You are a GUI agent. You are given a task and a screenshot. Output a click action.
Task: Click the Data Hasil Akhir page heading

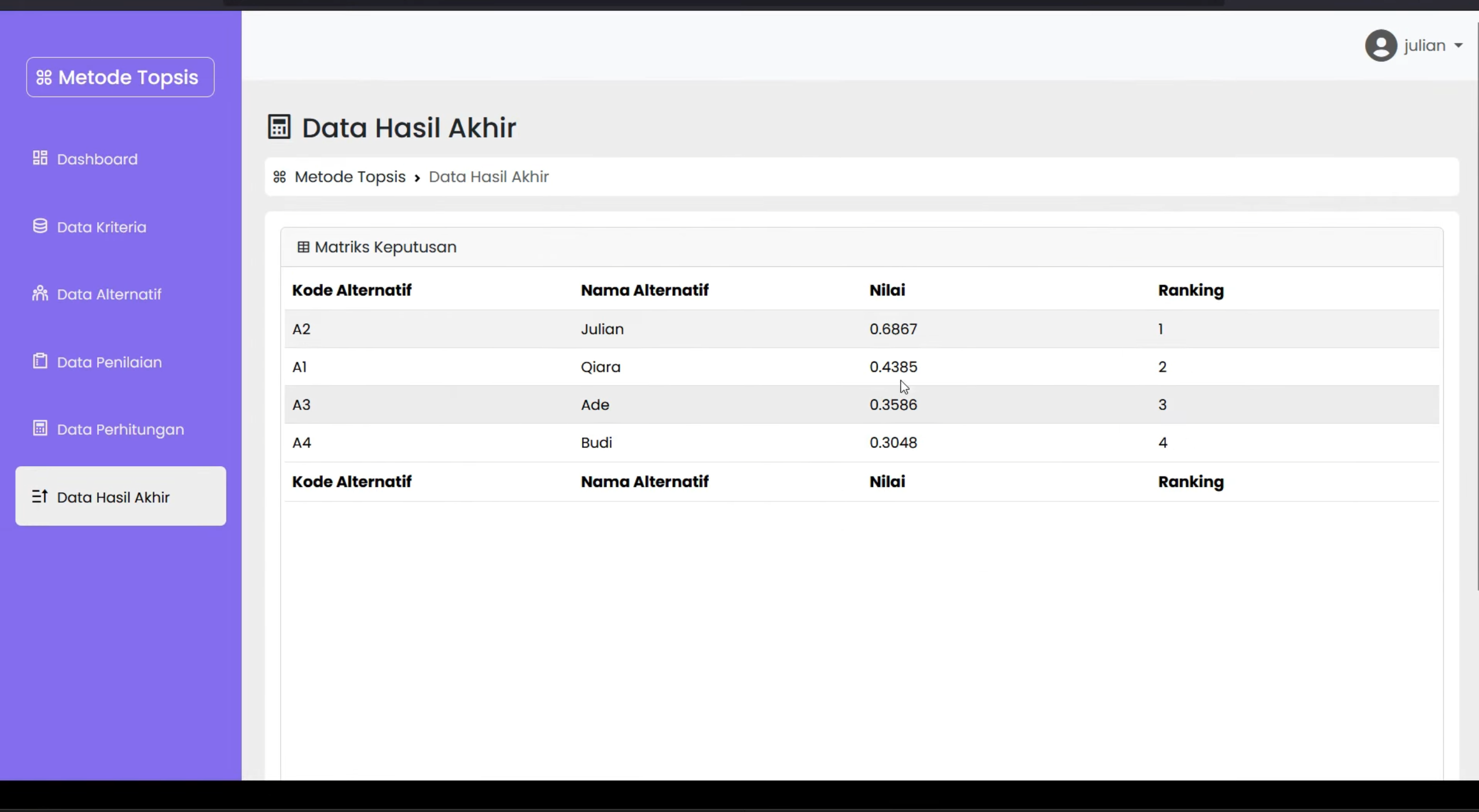(409, 128)
